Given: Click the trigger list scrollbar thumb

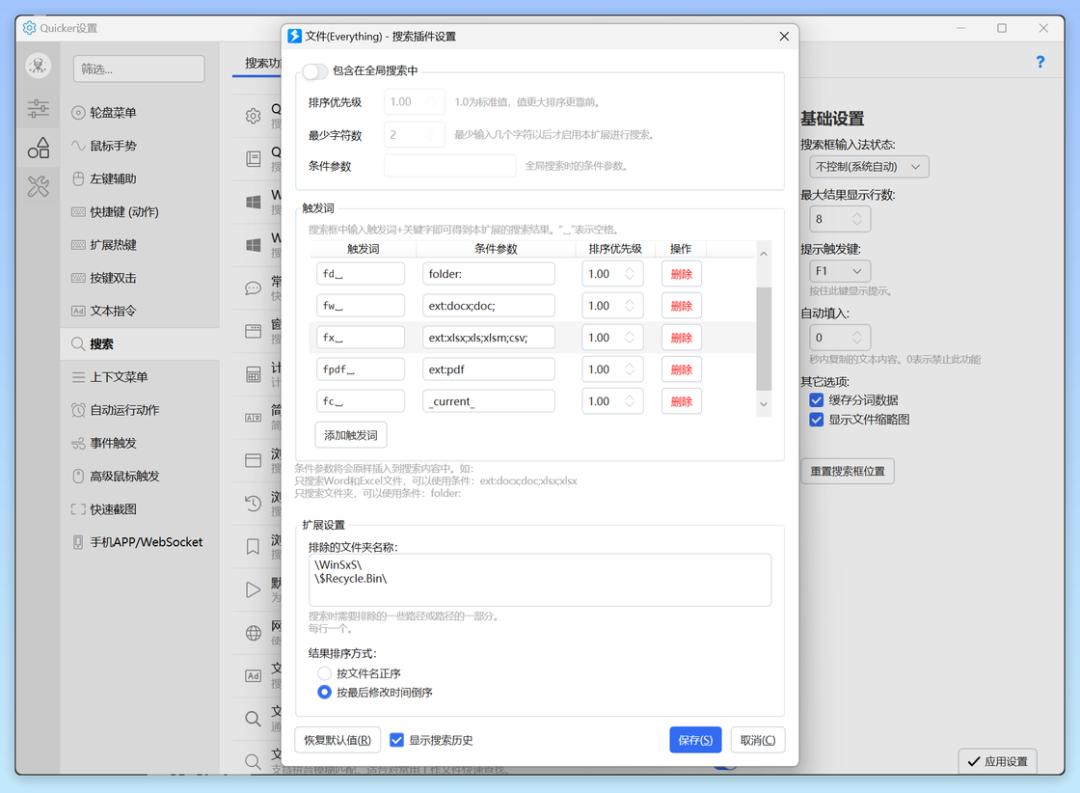Looking at the screenshot, I should 763,339.
